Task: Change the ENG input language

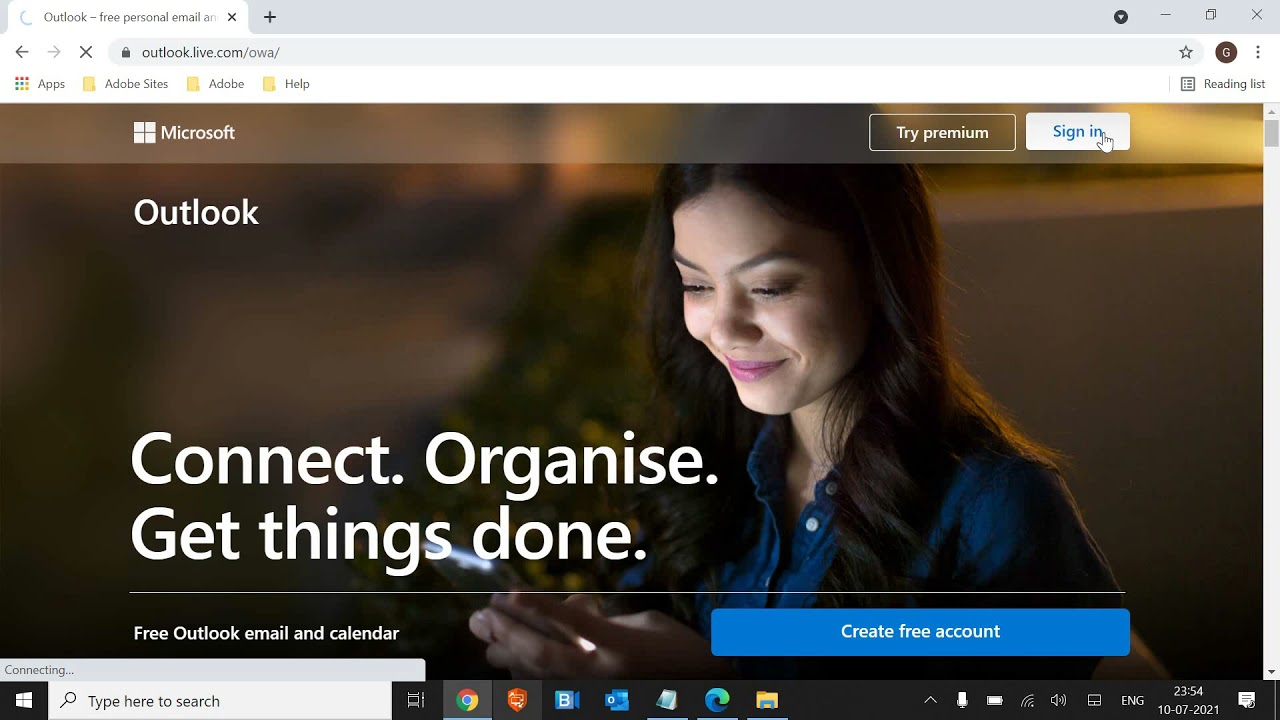Action: tap(1132, 701)
